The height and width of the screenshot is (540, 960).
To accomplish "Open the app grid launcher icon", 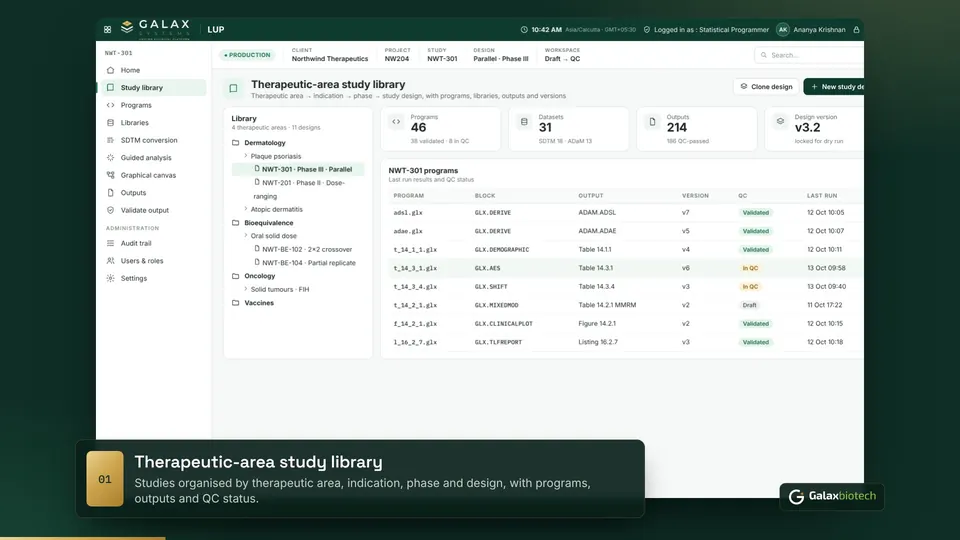I will click(x=108, y=29).
